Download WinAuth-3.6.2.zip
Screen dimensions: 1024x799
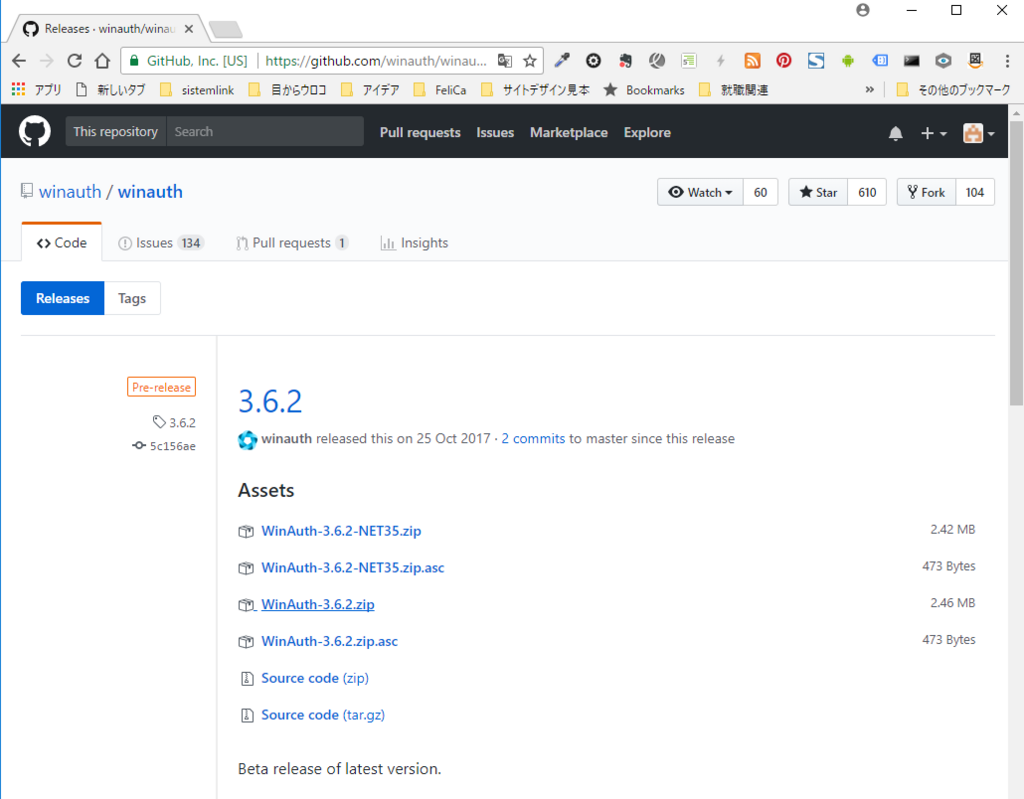point(317,604)
